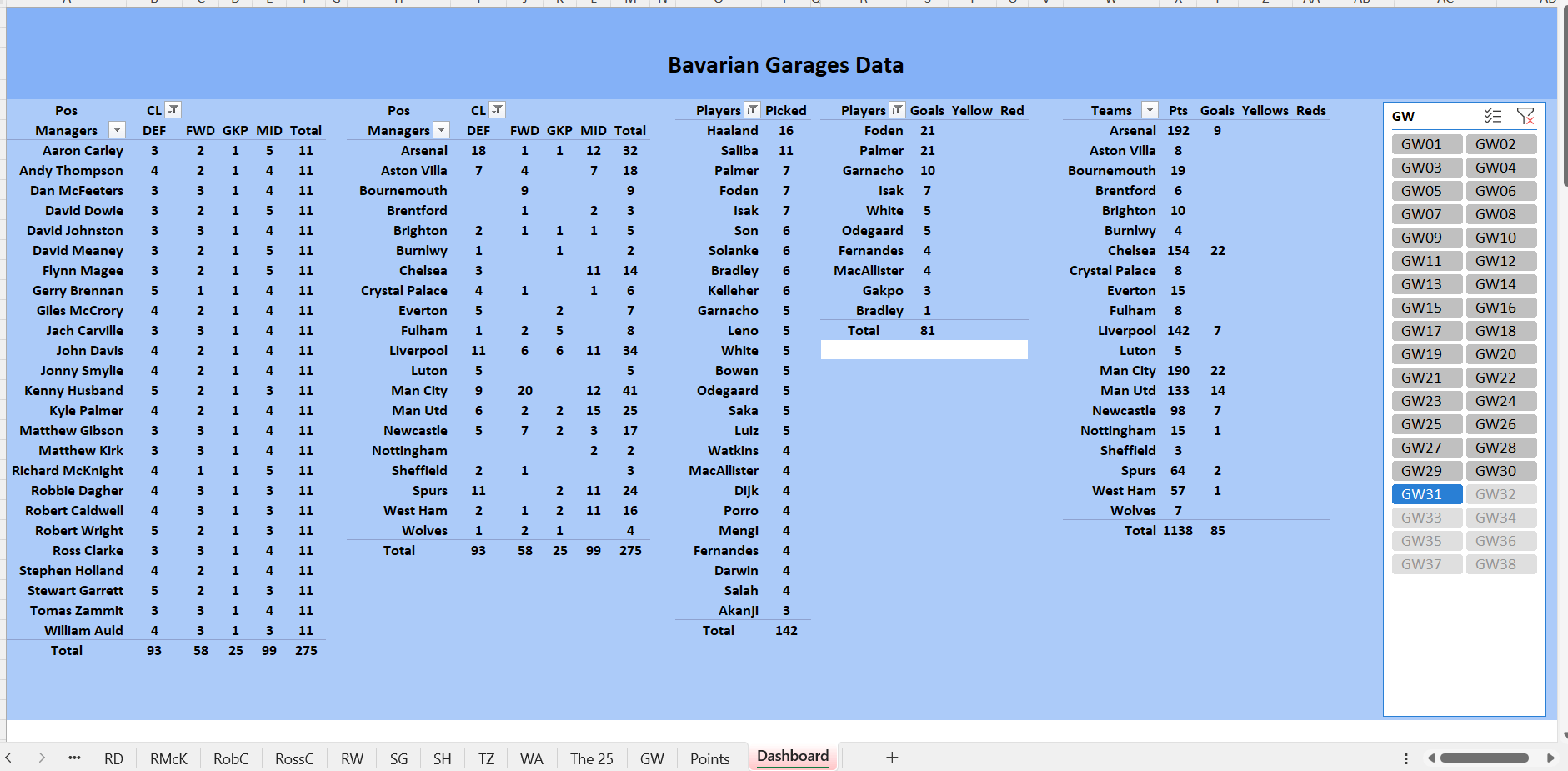Select the active Dashboard sheet tab

[793, 757]
